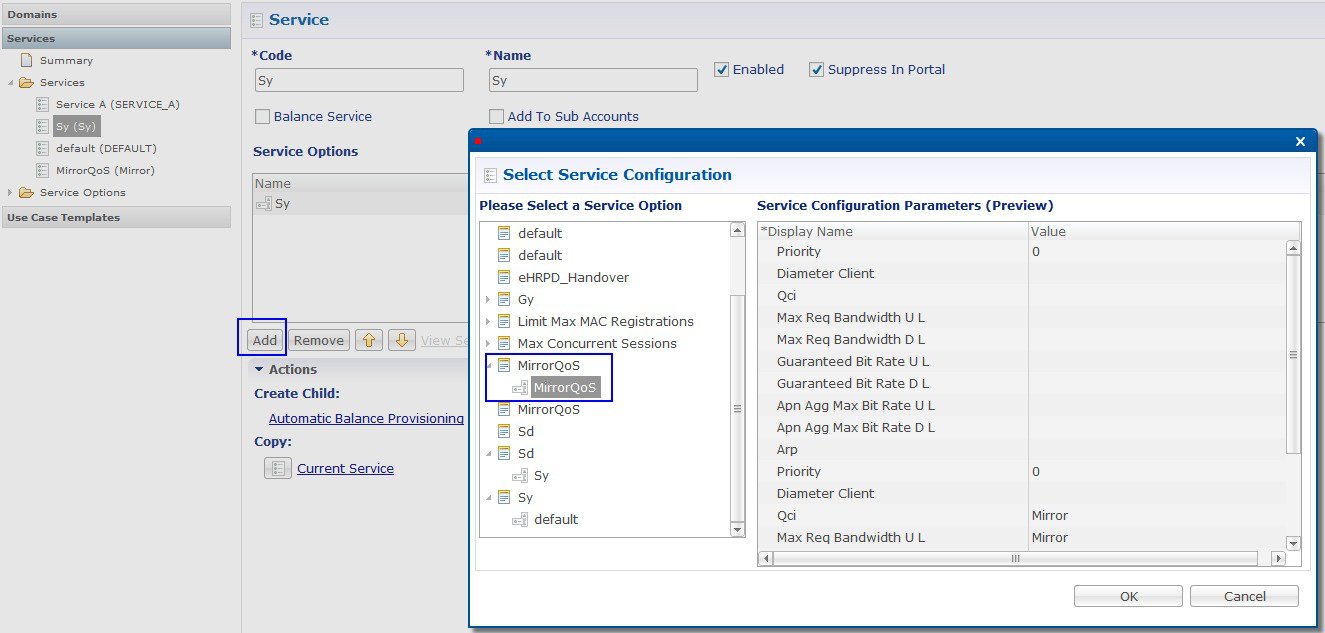Open the Domains panel
The image size is (1325, 633).
click(116, 14)
